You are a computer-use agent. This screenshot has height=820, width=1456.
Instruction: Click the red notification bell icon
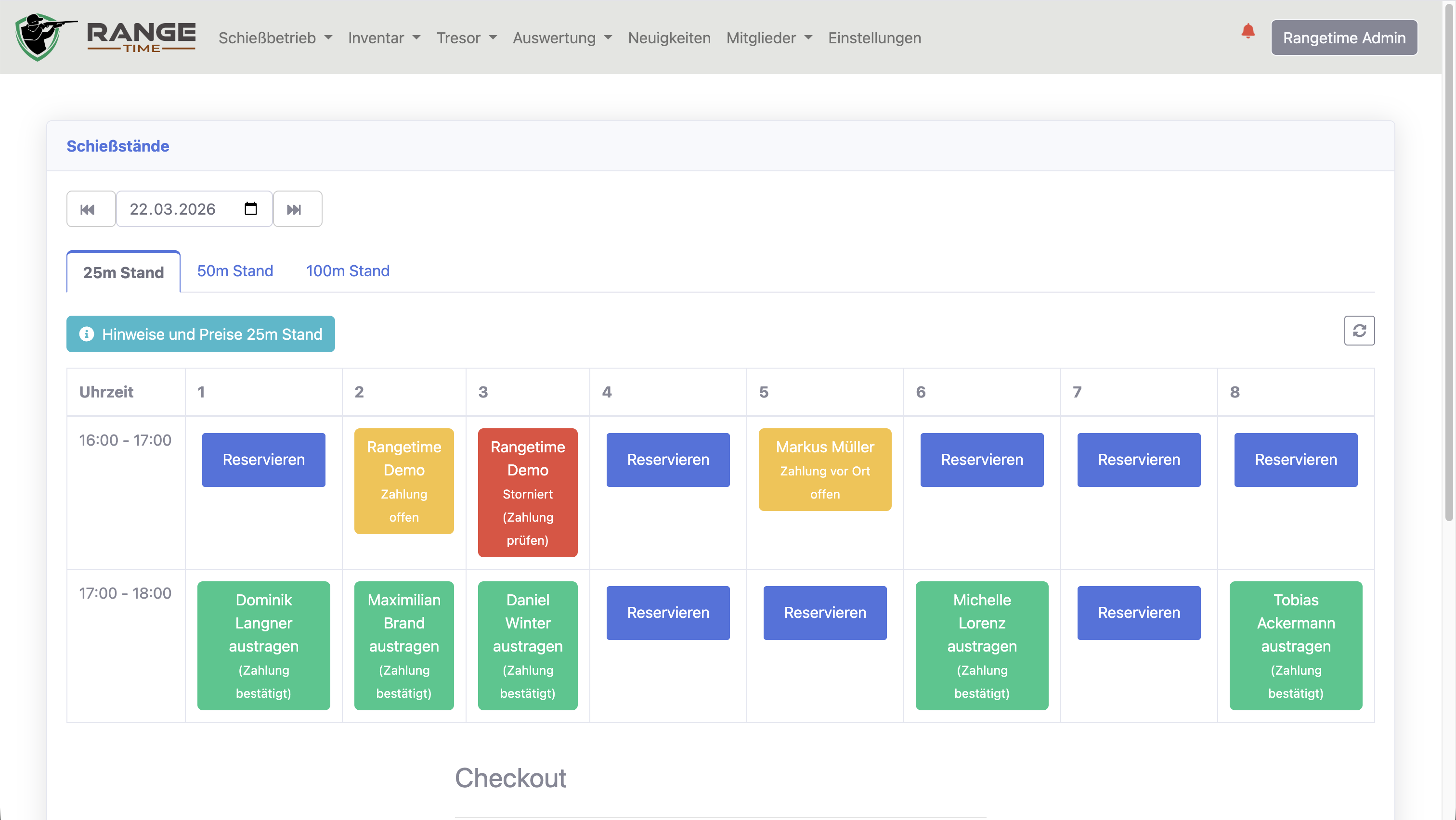pyautogui.click(x=1248, y=31)
